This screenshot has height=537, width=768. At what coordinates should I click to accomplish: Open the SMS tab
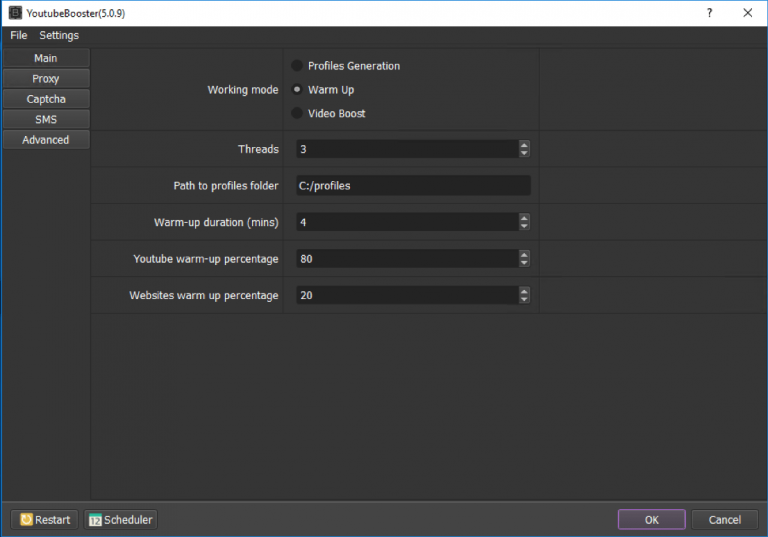click(x=46, y=120)
